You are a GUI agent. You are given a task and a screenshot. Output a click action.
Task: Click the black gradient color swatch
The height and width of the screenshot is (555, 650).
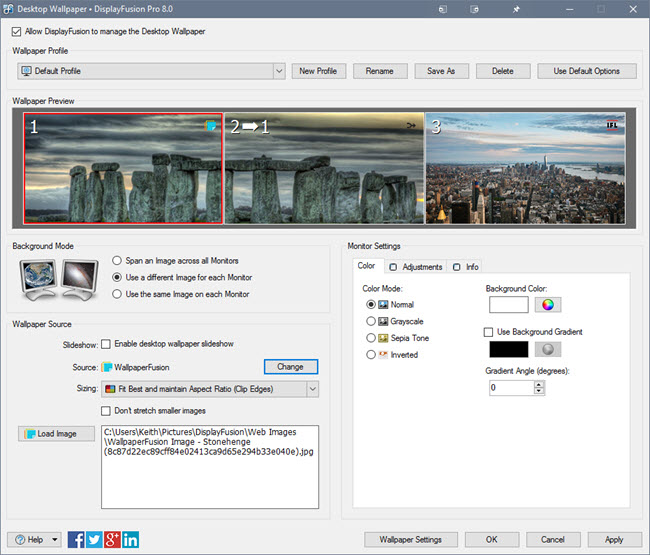tap(509, 349)
